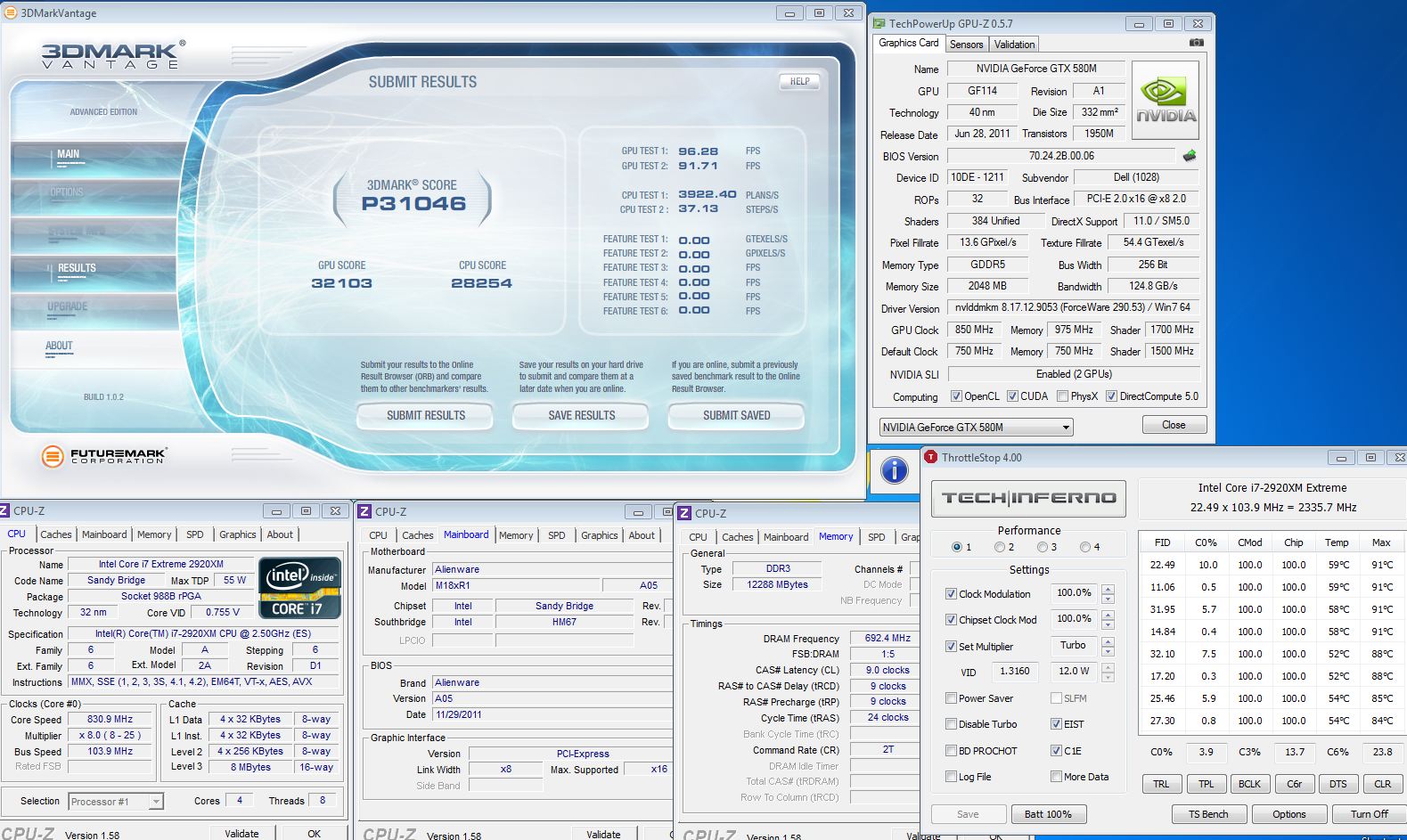Click the DTS button in ThrottleStop
Image resolution: width=1407 pixels, height=840 pixels.
click(x=1337, y=784)
